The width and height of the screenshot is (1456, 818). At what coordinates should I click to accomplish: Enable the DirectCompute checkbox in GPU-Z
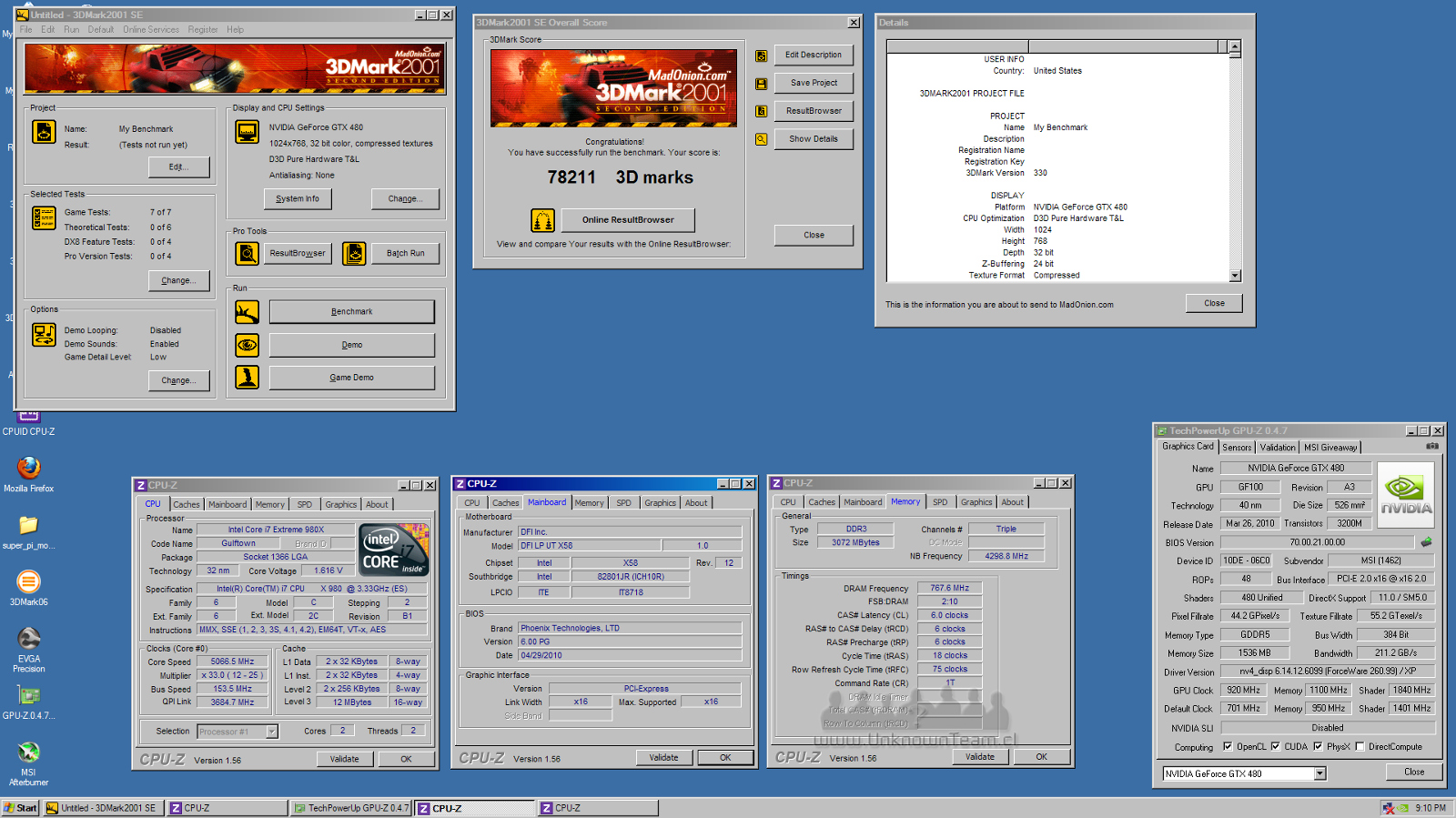click(x=1360, y=746)
